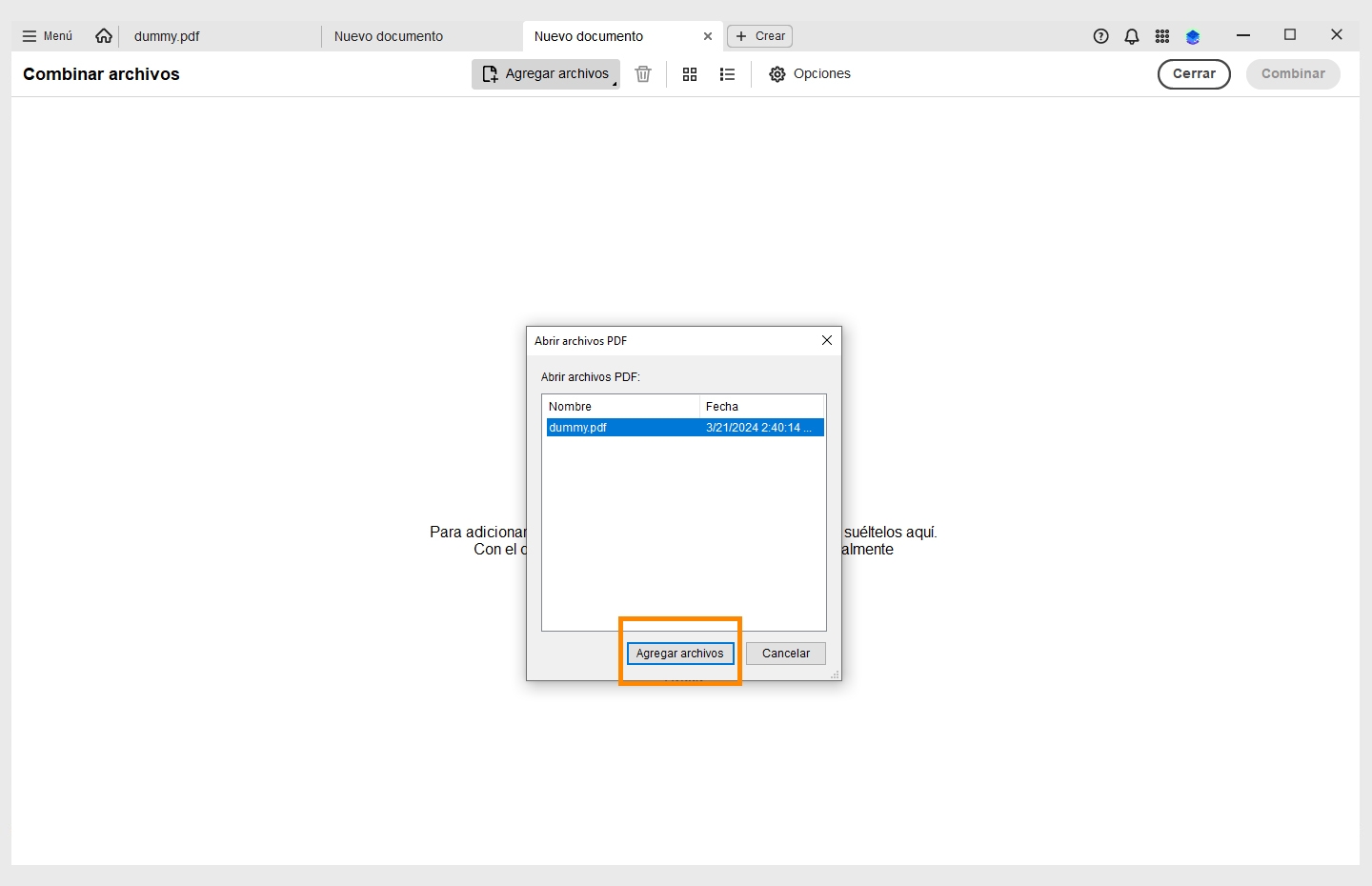Open the help question mark icon
The height and width of the screenshot is (886, 1372).
coord(1100,36)
